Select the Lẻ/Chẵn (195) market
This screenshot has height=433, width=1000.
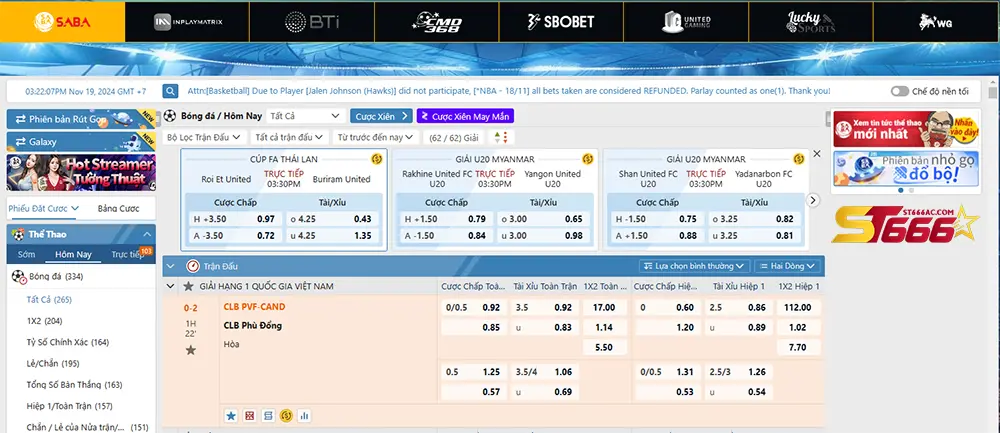pyautogui.click(x=53, y=363)
